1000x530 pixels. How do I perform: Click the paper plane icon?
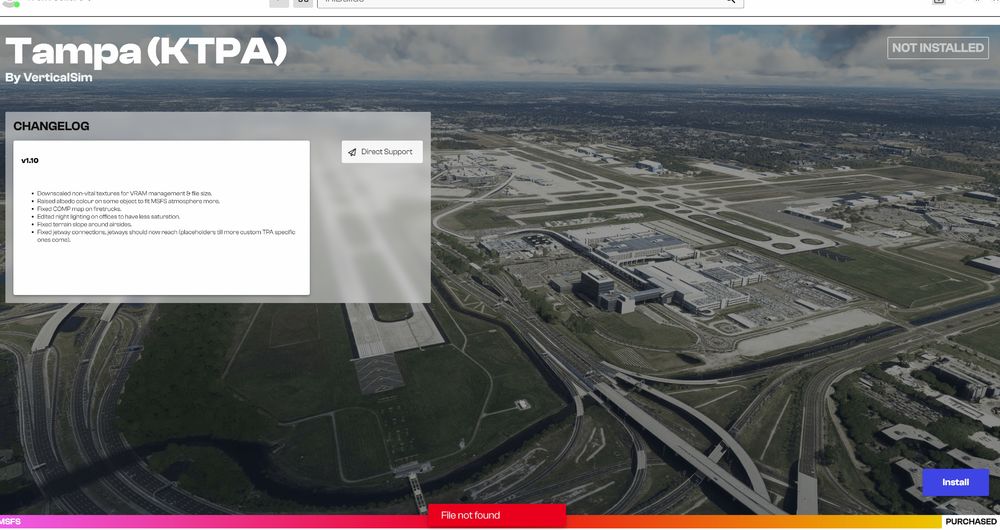(x=352, y=152)
